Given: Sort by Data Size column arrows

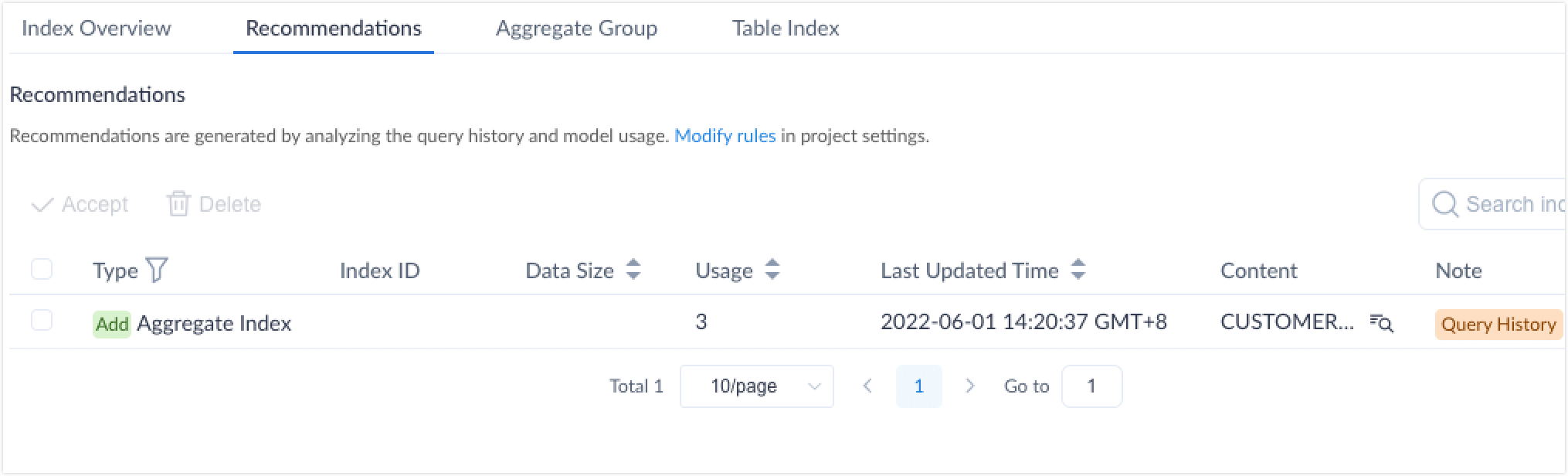Looking at the screenshot, I should point(633,270).
